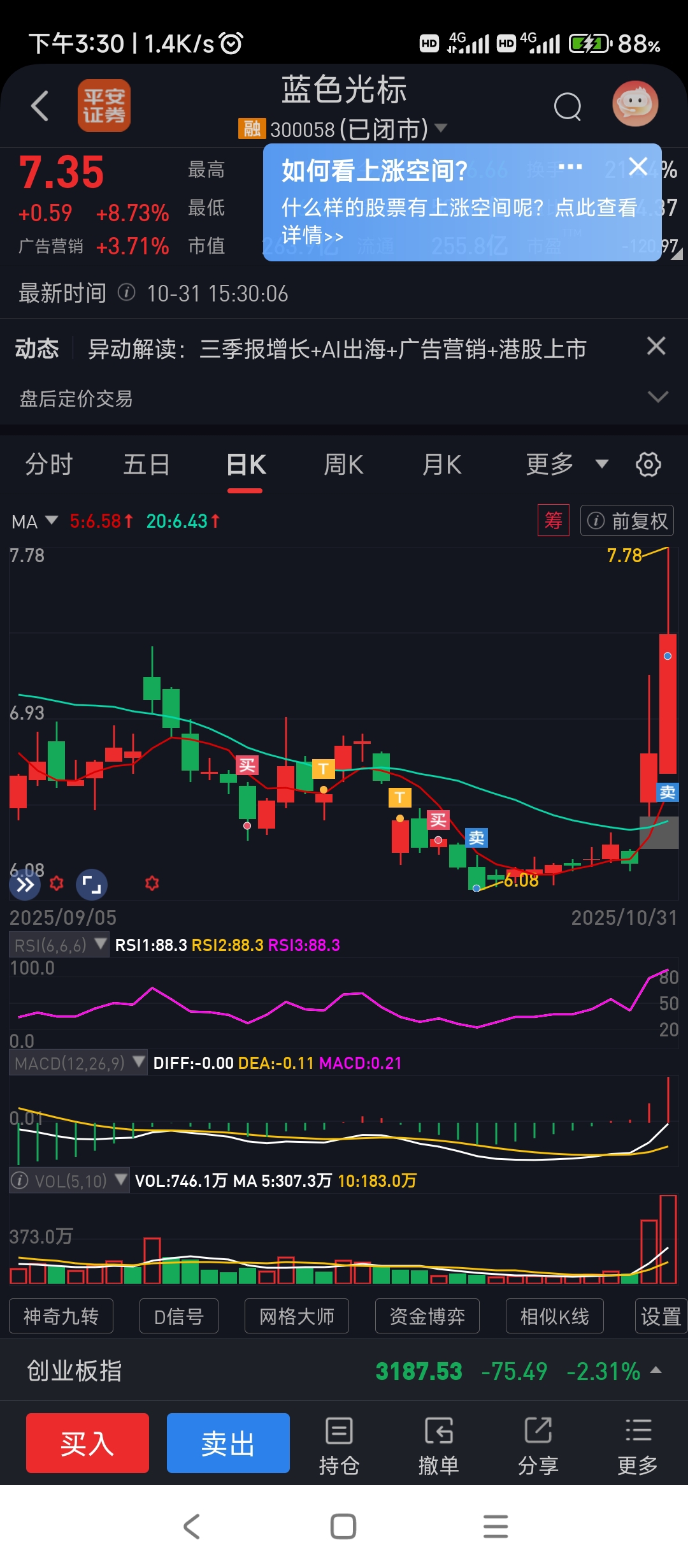
Task: Toggle the 筹 chip distribution button
Action: 554,521
